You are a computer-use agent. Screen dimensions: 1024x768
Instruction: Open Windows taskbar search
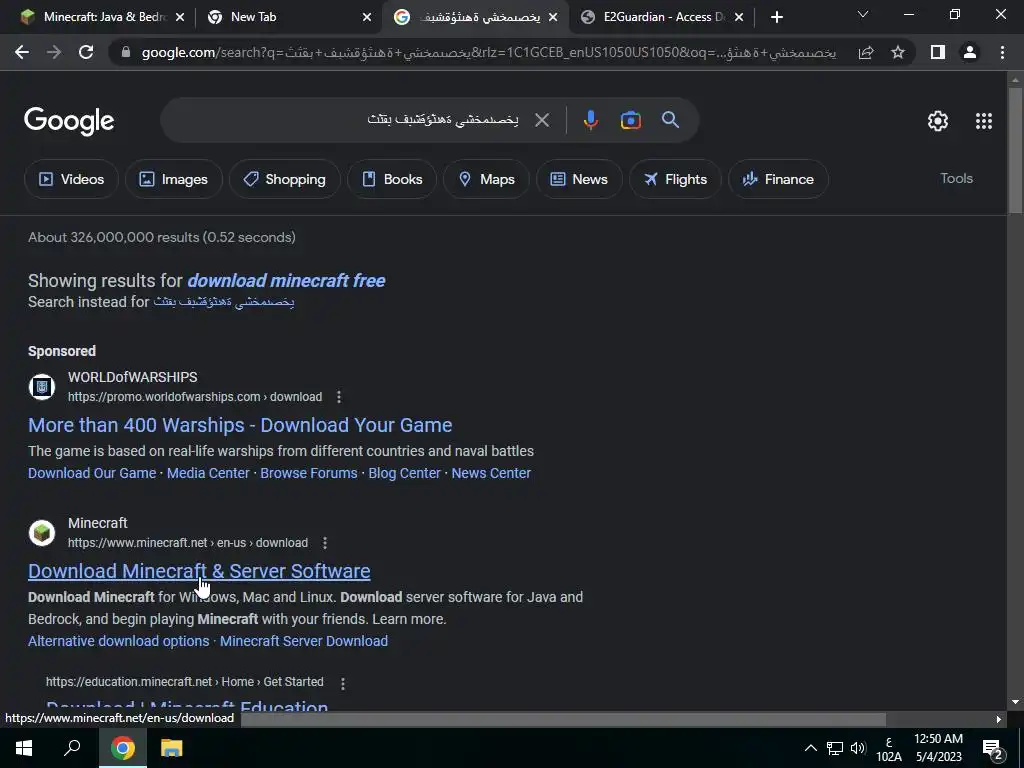(72, 748)
